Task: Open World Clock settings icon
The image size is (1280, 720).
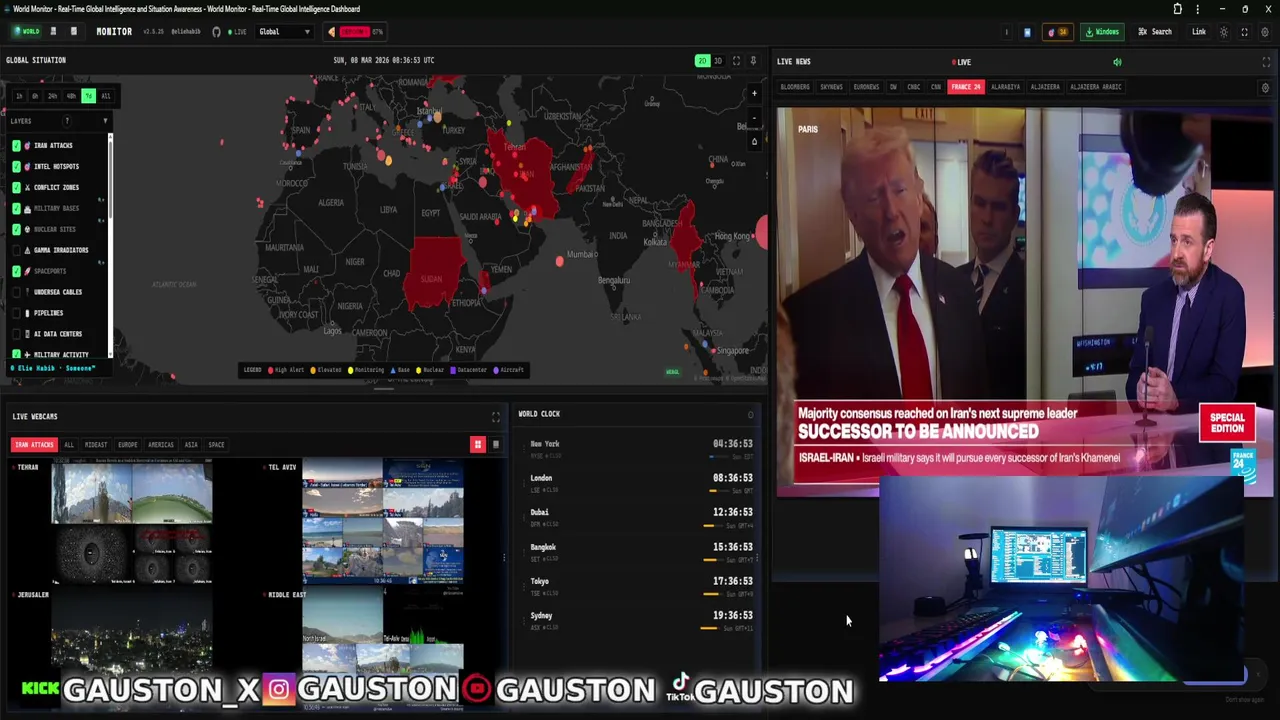Action: pyautogui.click(x=750, y=415)
